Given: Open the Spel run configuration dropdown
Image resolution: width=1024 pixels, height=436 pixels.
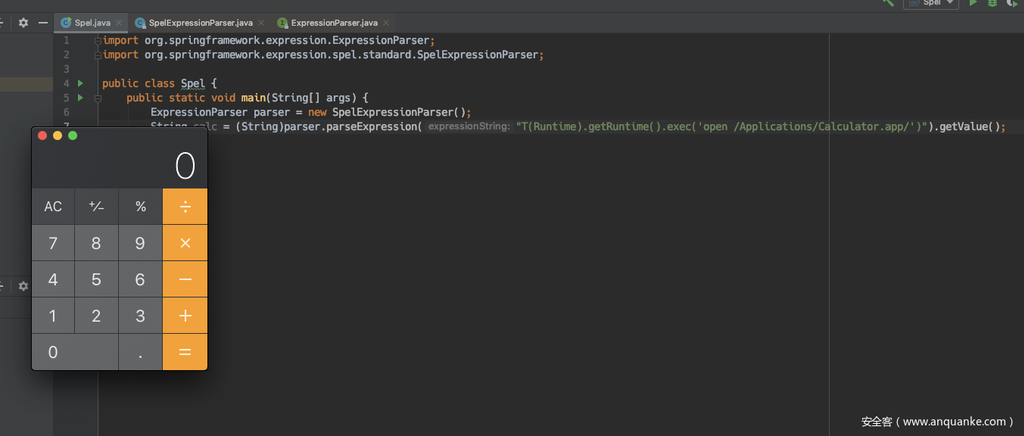Looking at the screenshot, I should [x=931, y=4].
